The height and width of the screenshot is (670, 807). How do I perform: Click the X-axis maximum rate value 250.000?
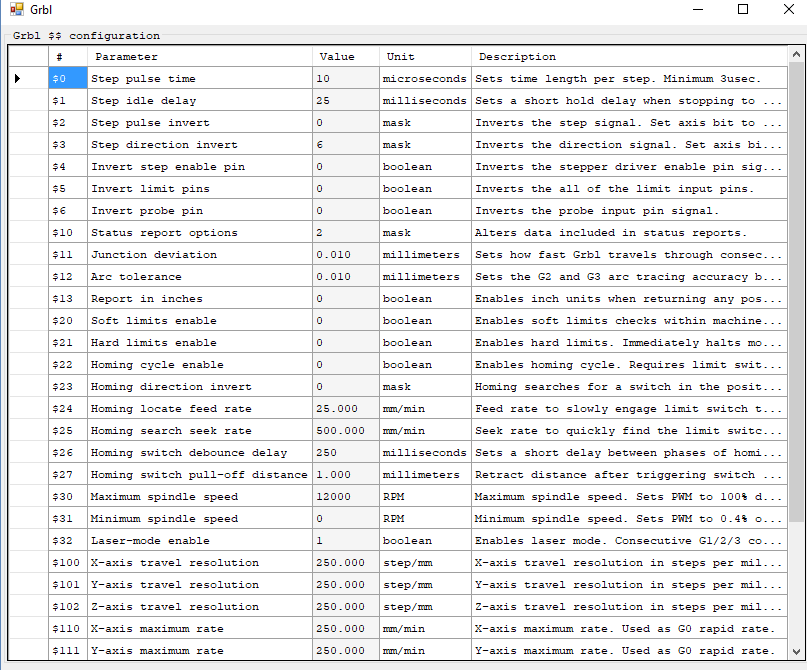click(346, 628)
